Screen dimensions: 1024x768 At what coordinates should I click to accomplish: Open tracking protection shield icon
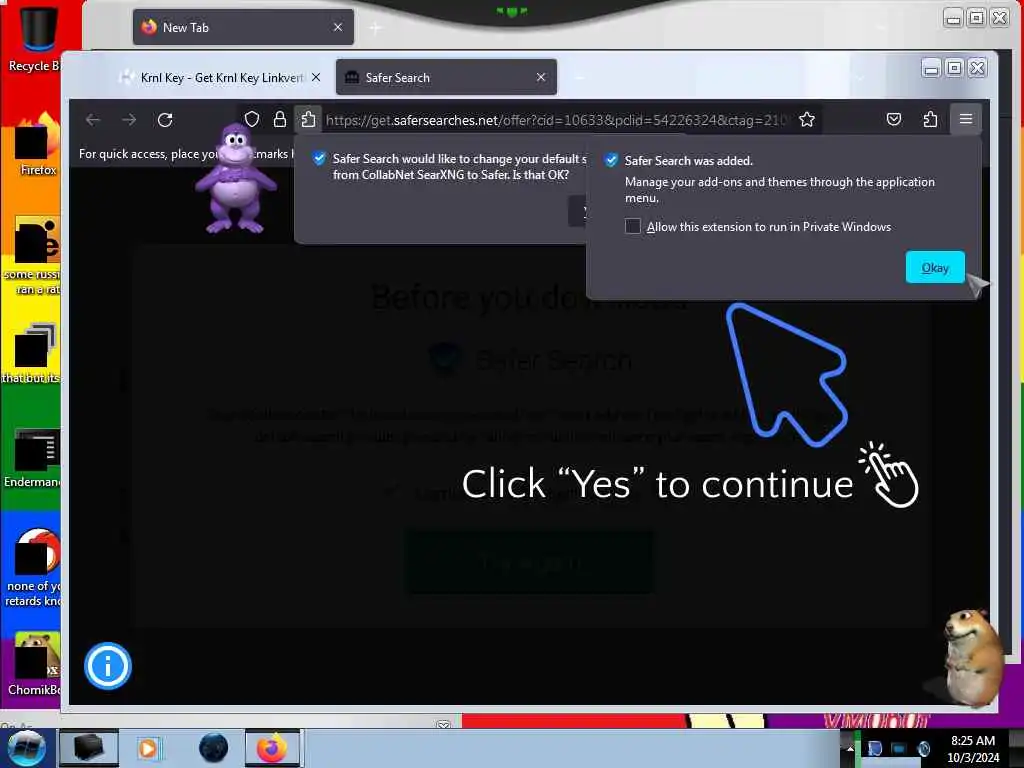(252, 120)
